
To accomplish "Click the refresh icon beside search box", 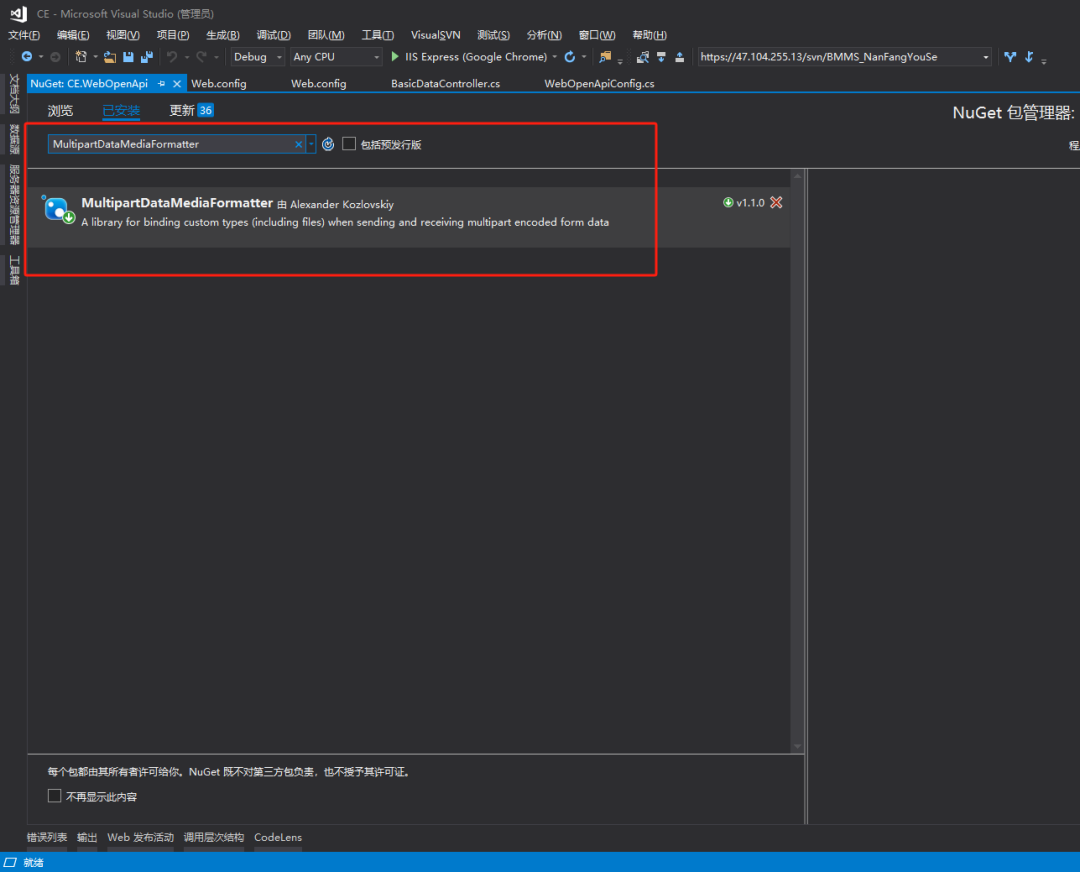I will 327,144.
